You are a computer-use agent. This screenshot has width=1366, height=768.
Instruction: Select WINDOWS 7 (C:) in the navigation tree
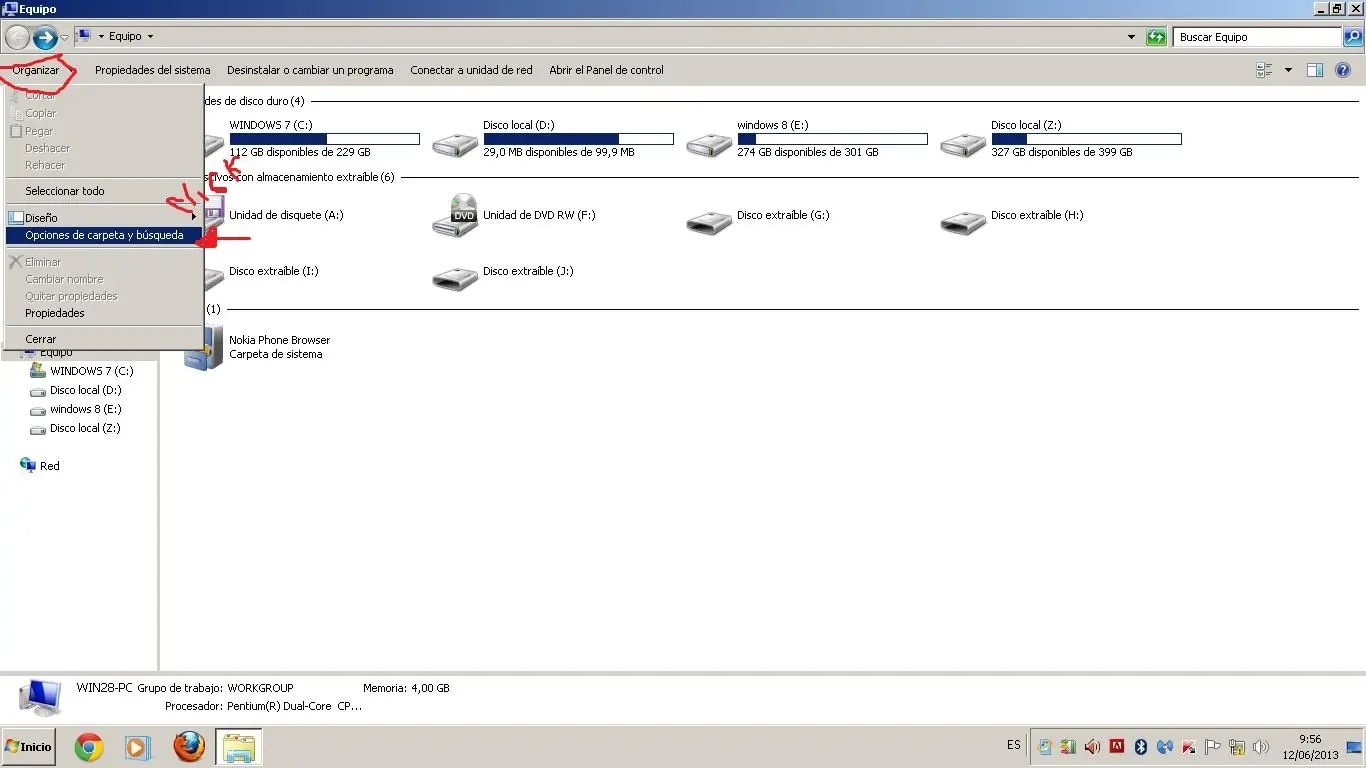[91, 371]
